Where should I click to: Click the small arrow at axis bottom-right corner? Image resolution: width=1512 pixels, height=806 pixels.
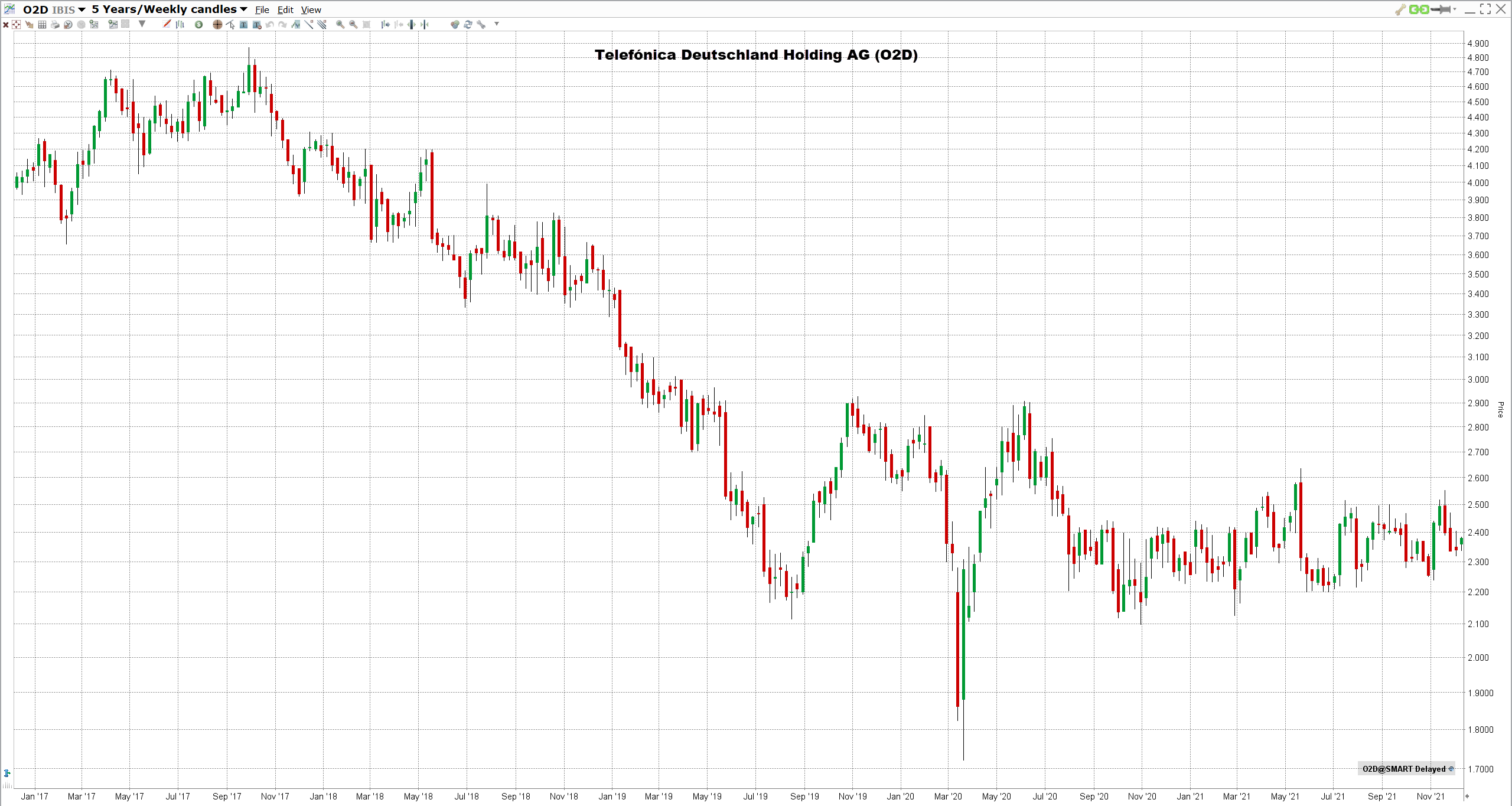1467,796
